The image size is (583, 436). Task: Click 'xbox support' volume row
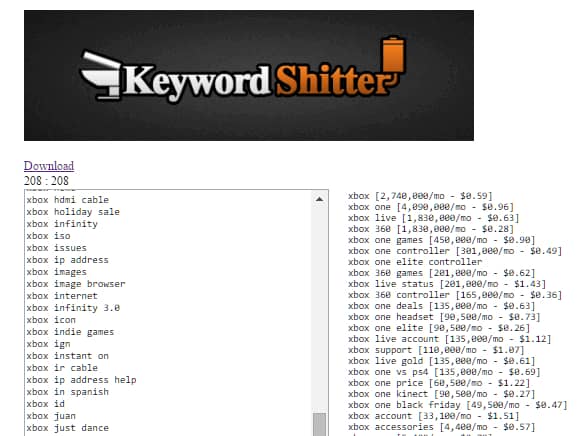(x=437, y=350)
